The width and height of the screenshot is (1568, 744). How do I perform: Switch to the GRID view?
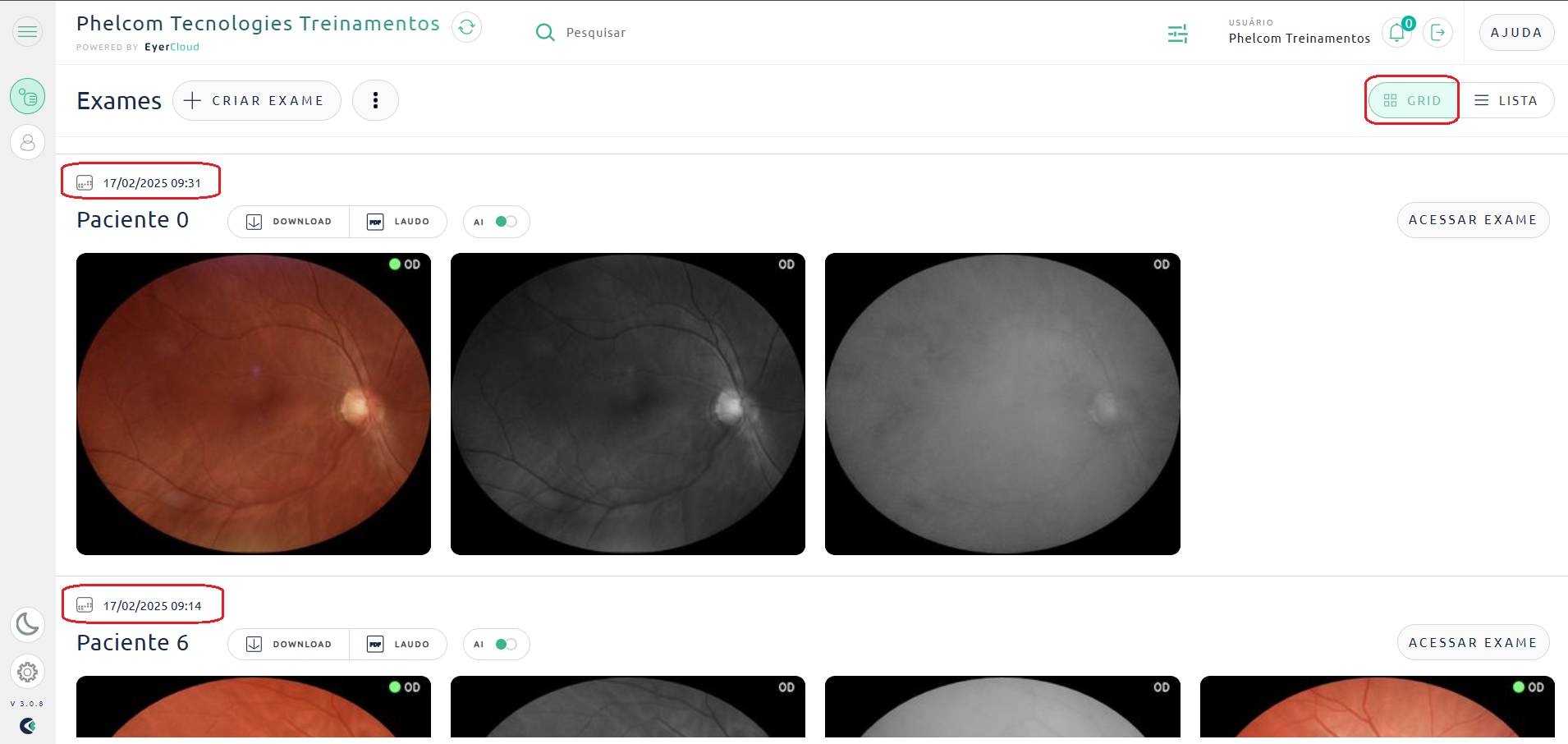point(1412,100)
